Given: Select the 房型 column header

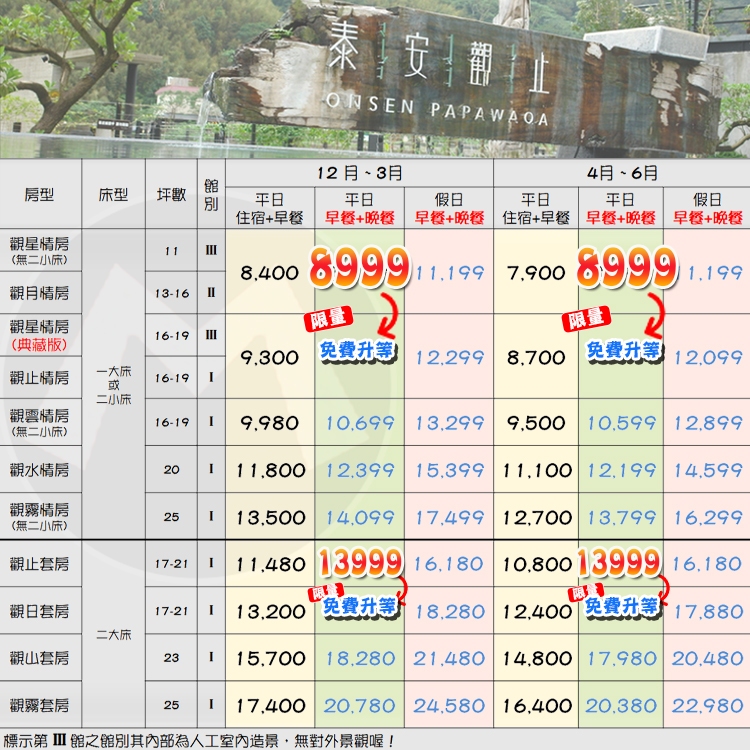Looking at the screenshot, I should coord(39,195).
